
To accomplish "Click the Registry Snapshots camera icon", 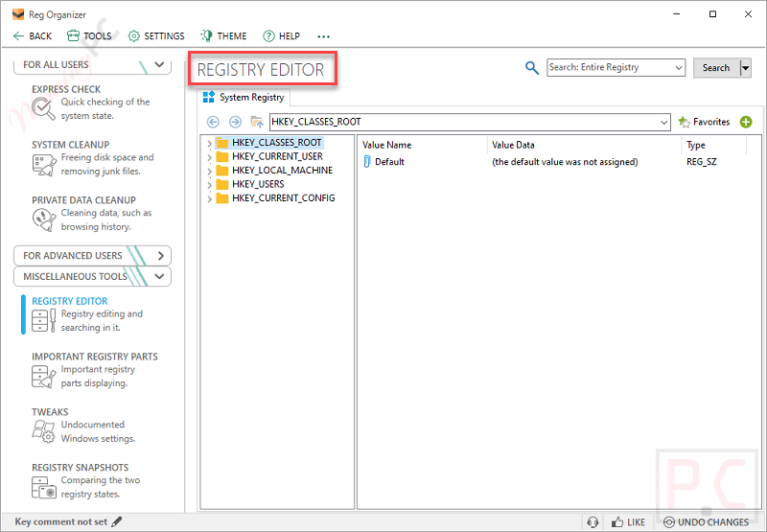I will [44, 488].
